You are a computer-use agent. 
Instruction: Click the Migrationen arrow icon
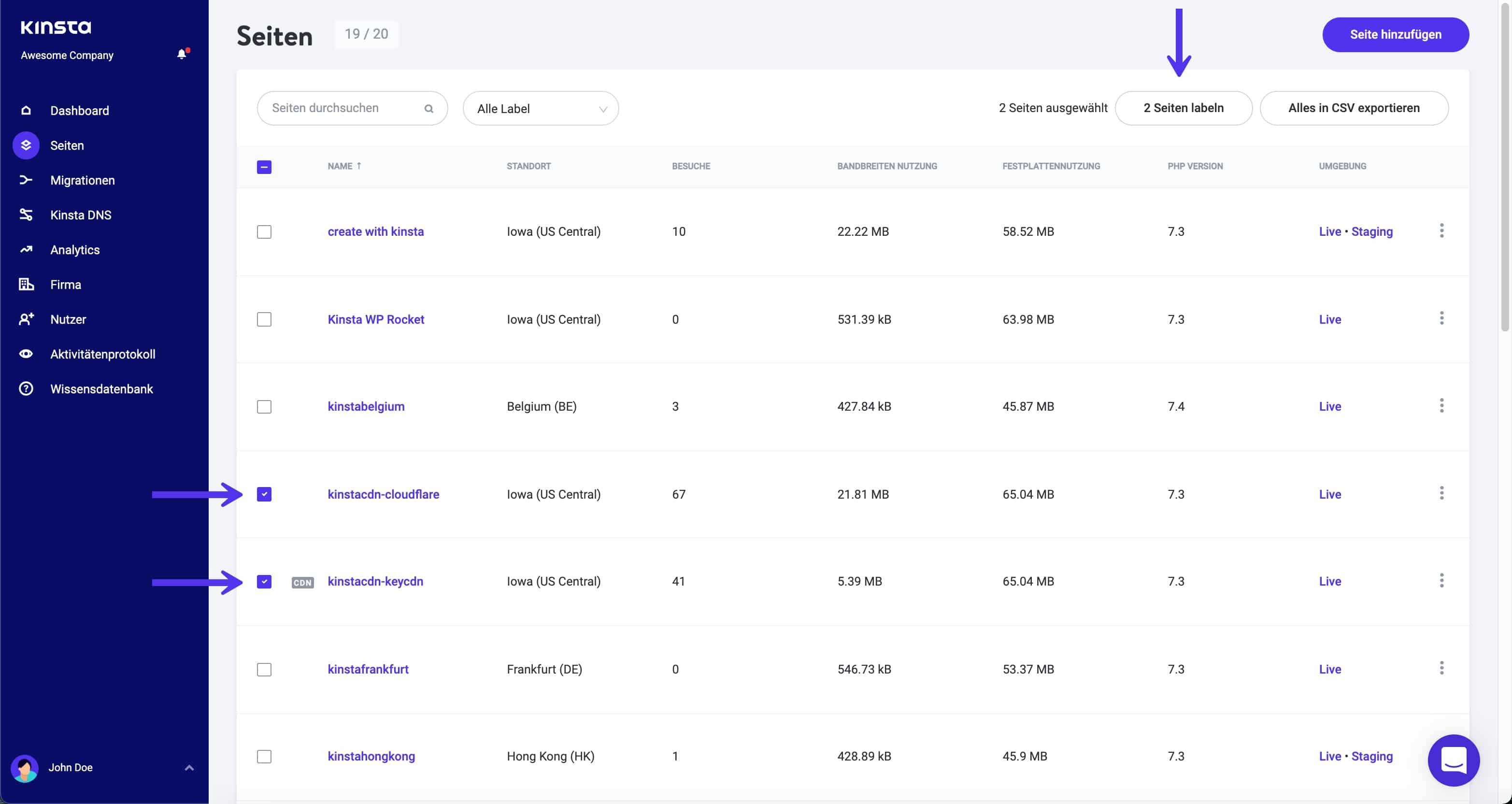click(26, 180)
